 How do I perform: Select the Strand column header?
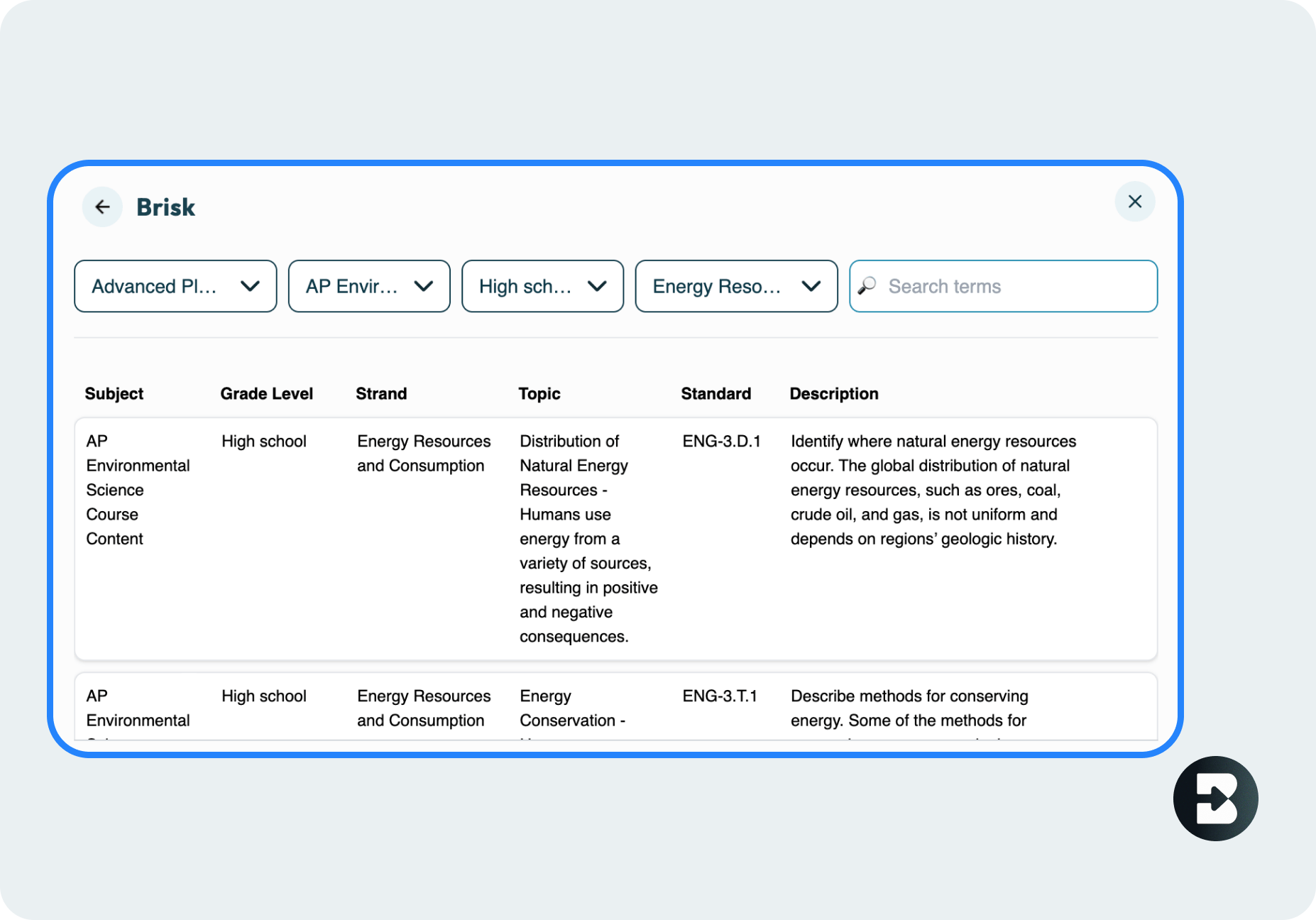pyautogui.click(x=381, y=394)
